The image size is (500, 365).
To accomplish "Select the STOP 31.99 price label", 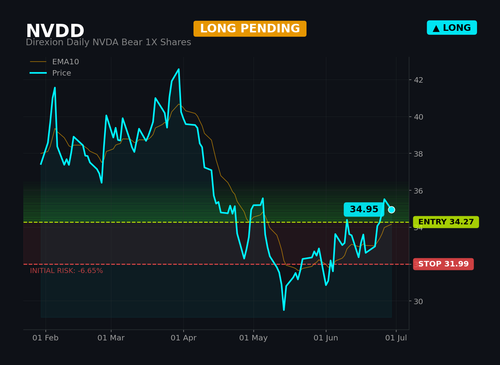I will (443, 264).
